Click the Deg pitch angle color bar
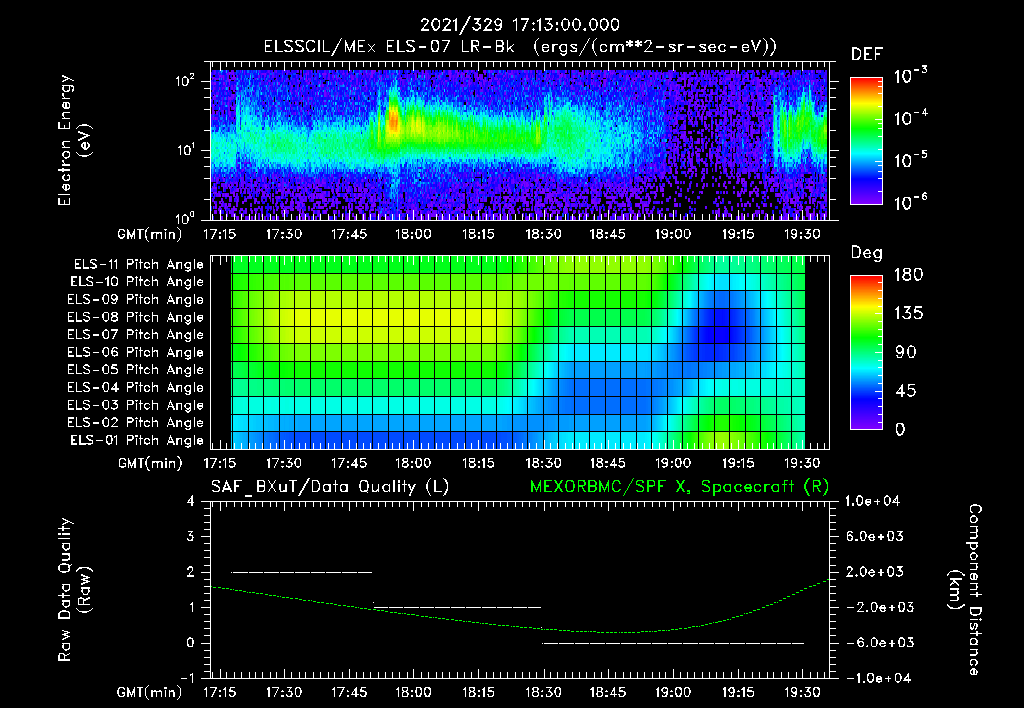This screenshot has width=1024, height=708. [866, 352]
